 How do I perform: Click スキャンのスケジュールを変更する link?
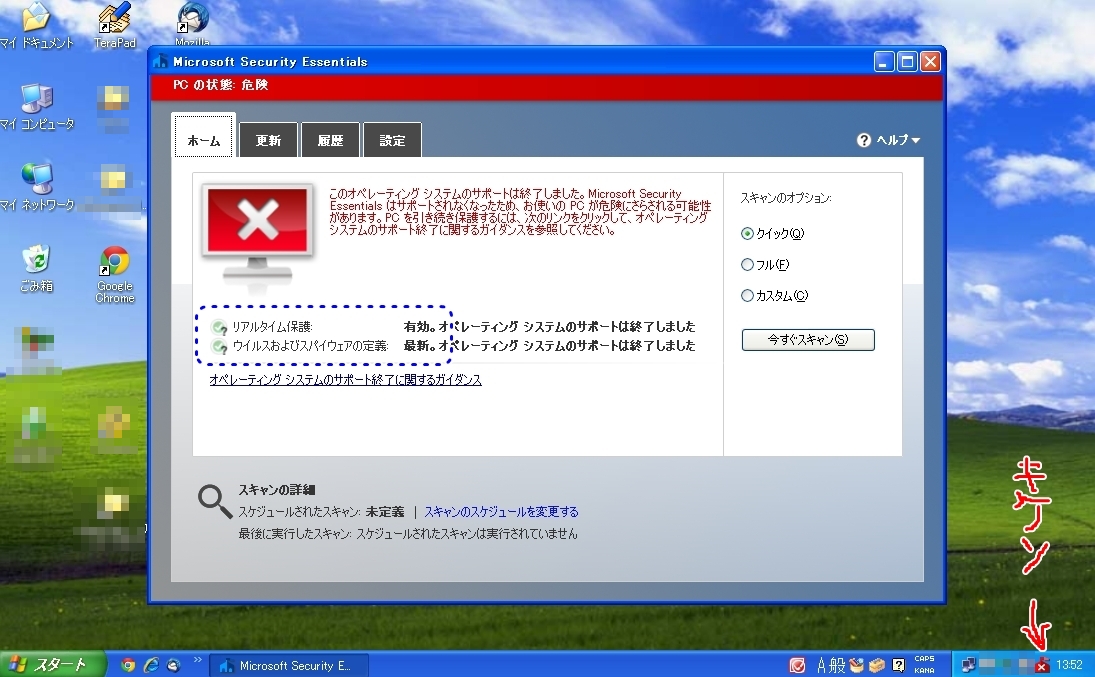coord(501,512)
